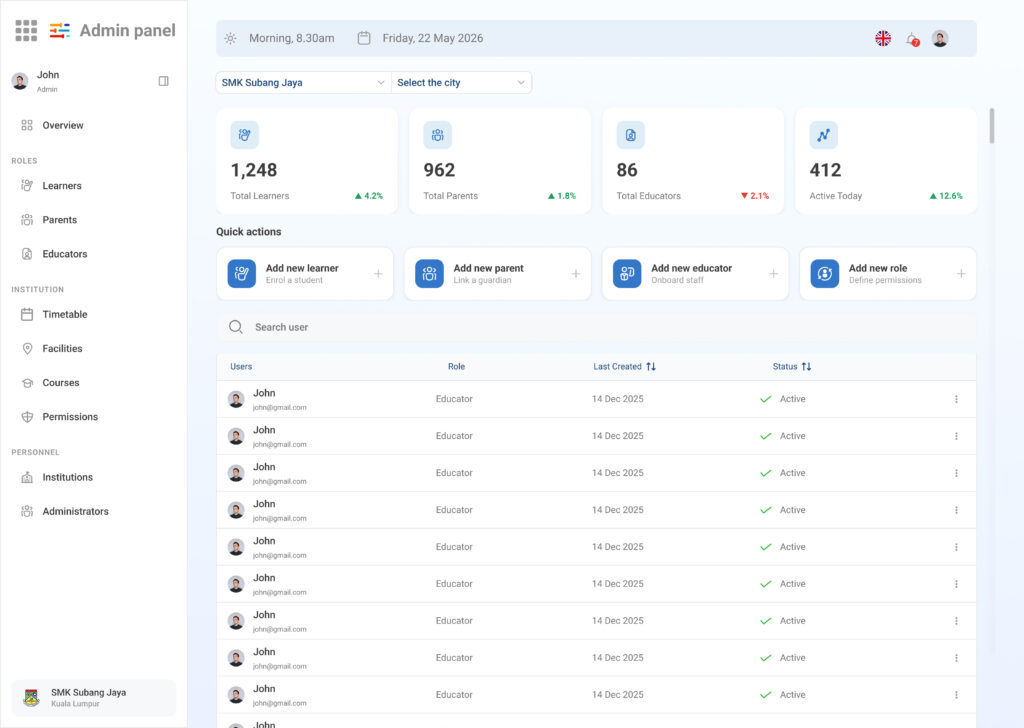The image size is (1024, 728).
Task: Click the plus icon on Add new role
Action: (x=961, y=274)
